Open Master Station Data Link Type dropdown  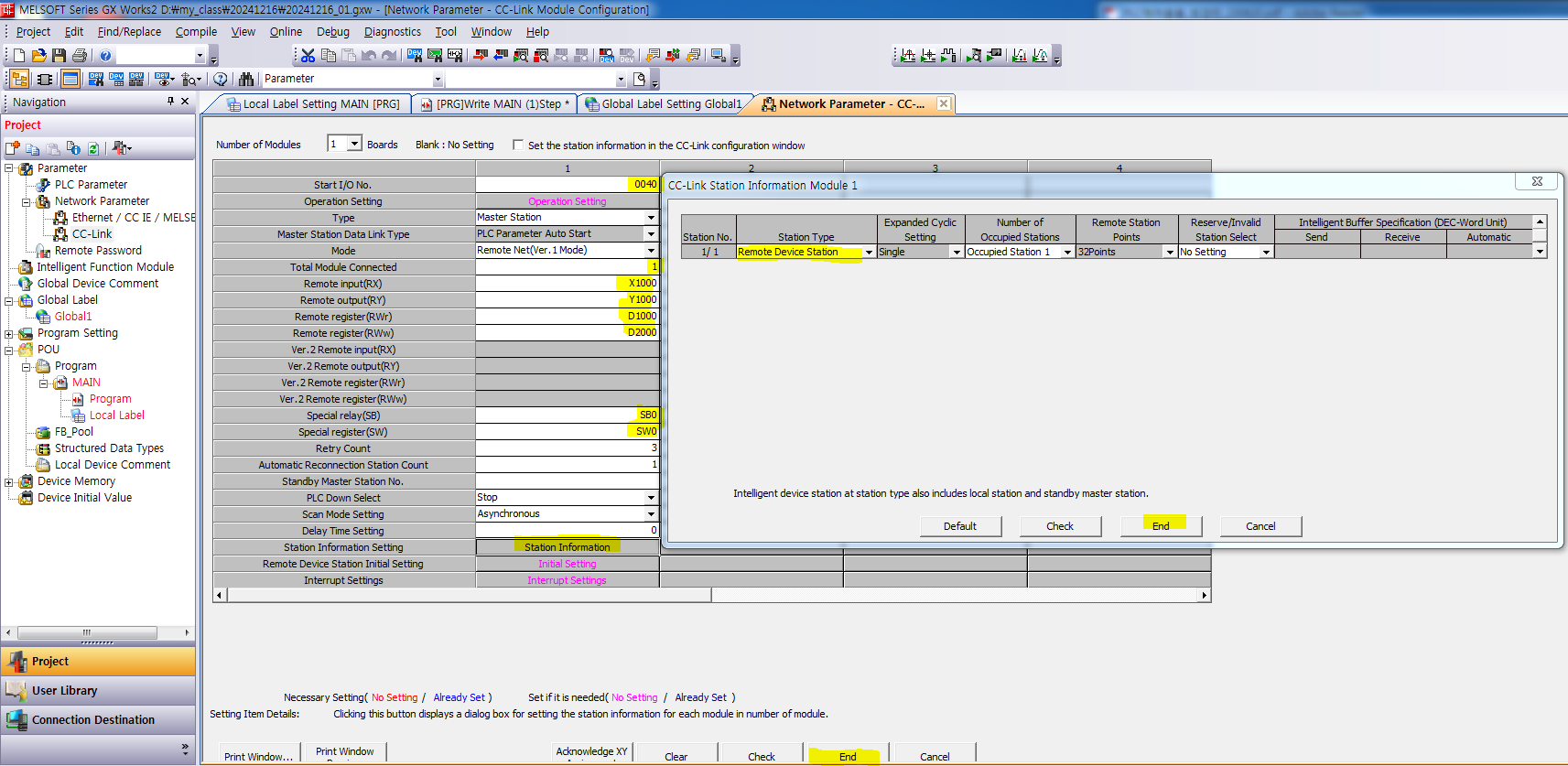point(651,234)
